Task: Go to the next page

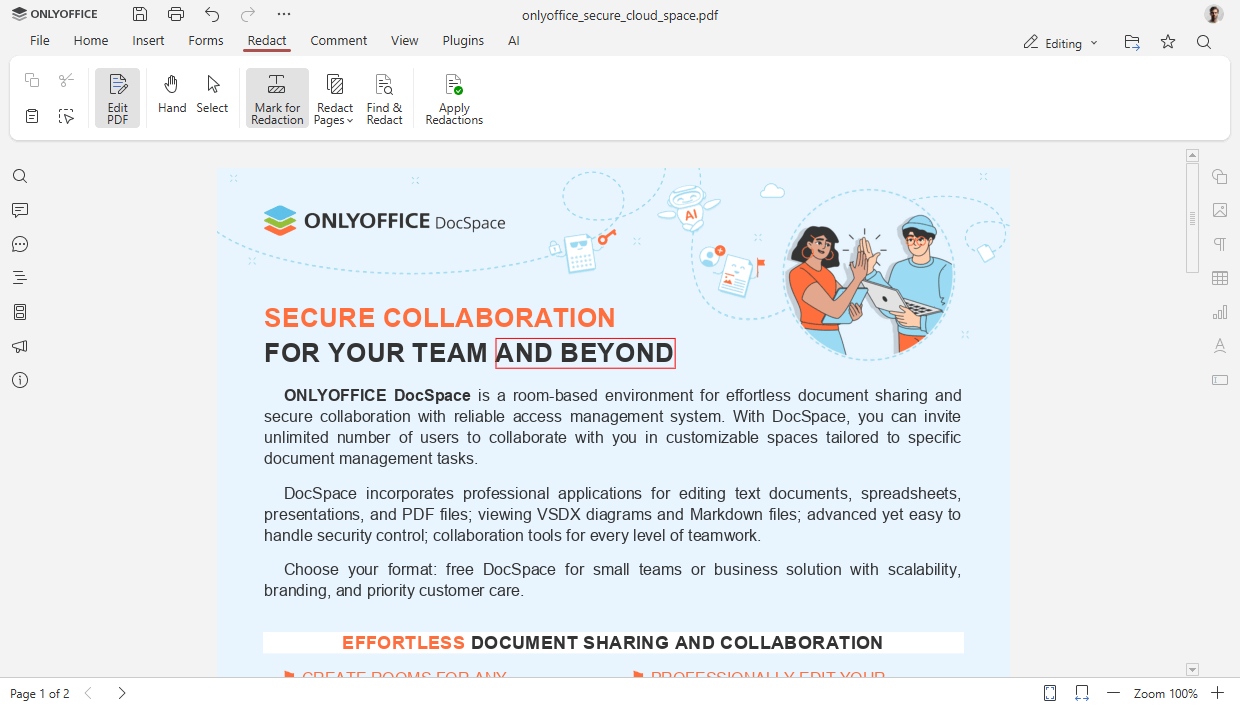Action: pyautogui.click(x=121, y=692)
